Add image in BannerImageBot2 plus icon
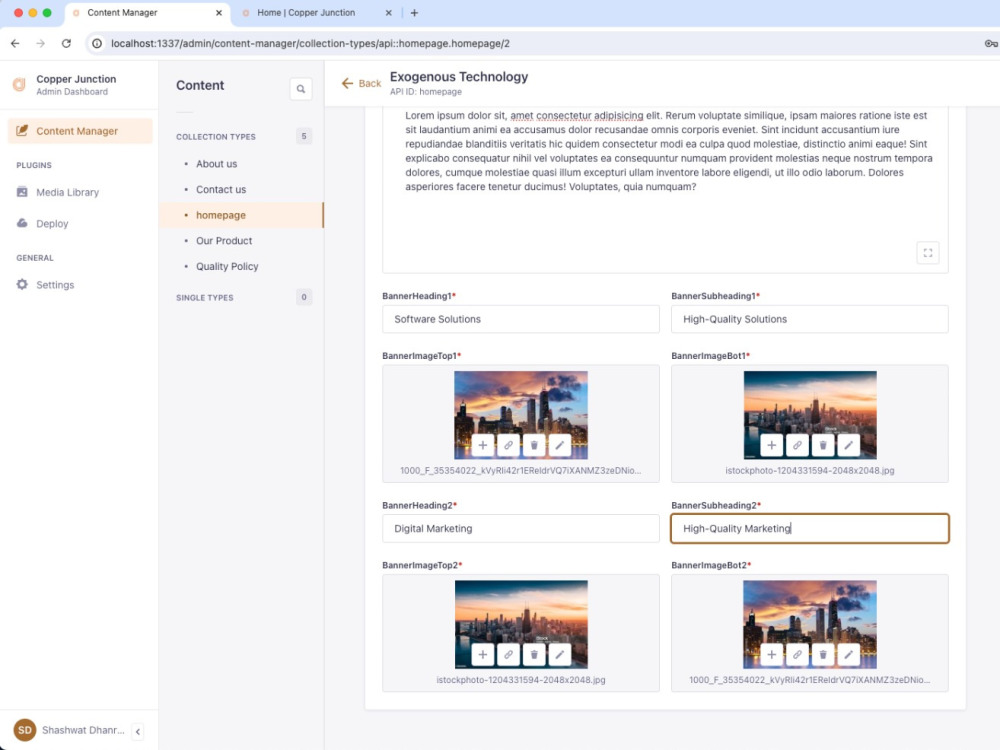The height and width of the screenshot is (750, 1000). coord(772,654)
